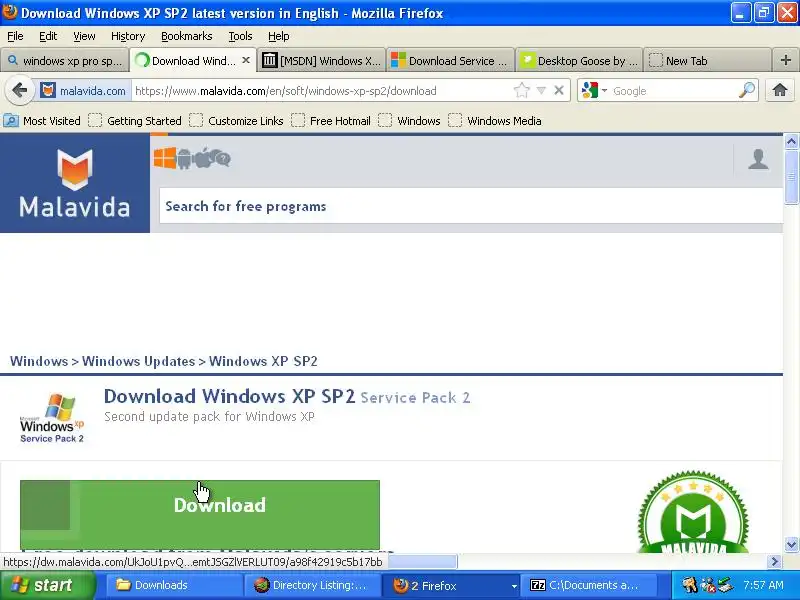This screenshot has width=800, height=600.
Task: Open the Free Hotmail bookmark
Action: pos(331,121)
